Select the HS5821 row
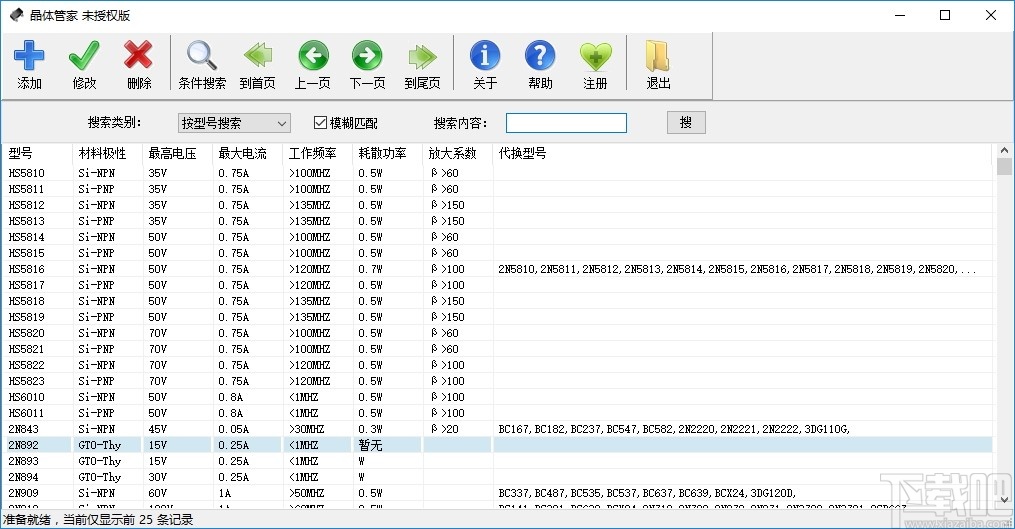Viewport: 1015px width, 529px height. point(497,348)
